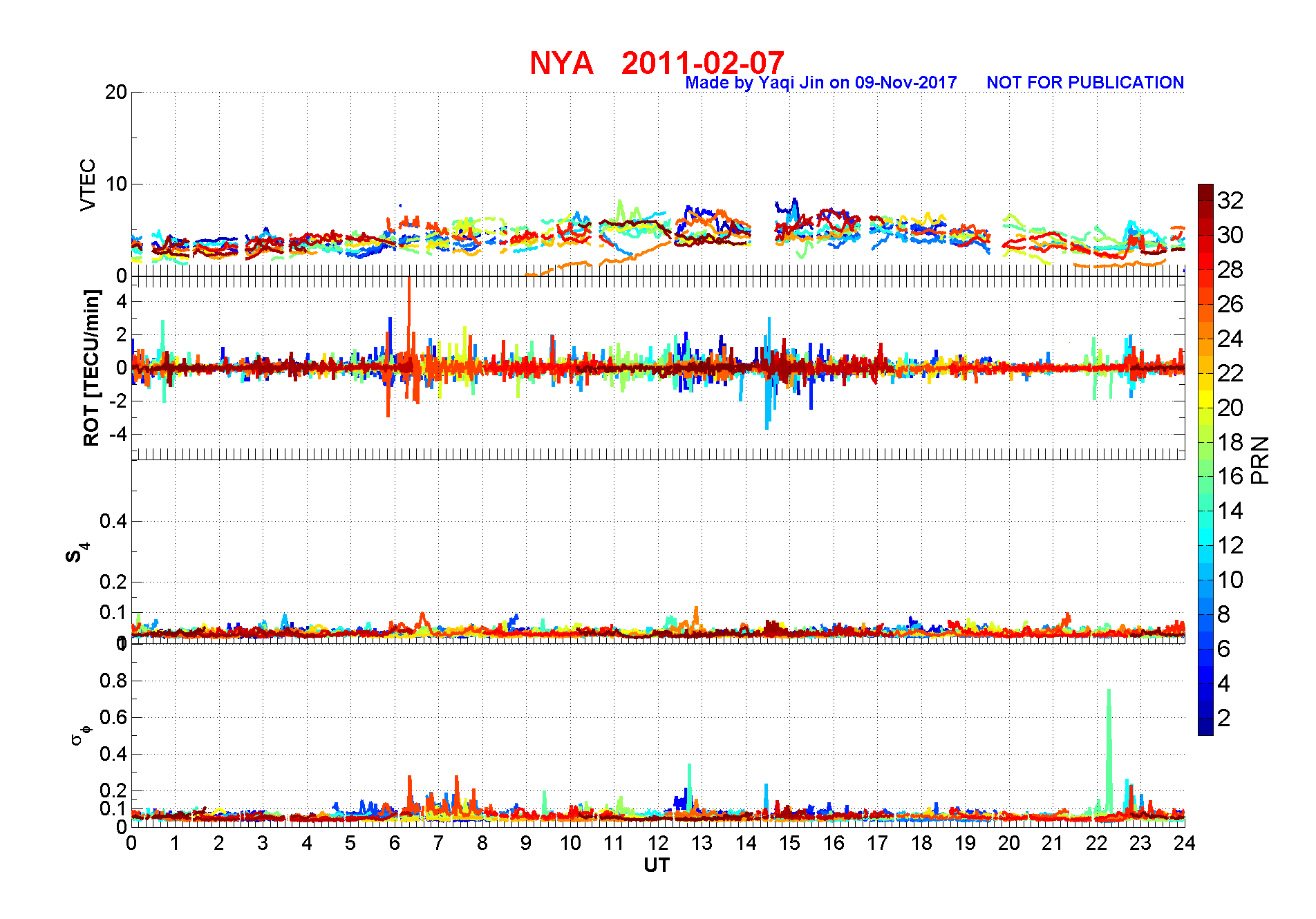Click the cyan band of the PRN colorbar
This screenshot has width=1316, height=919.
click(x=1205, y=537)
